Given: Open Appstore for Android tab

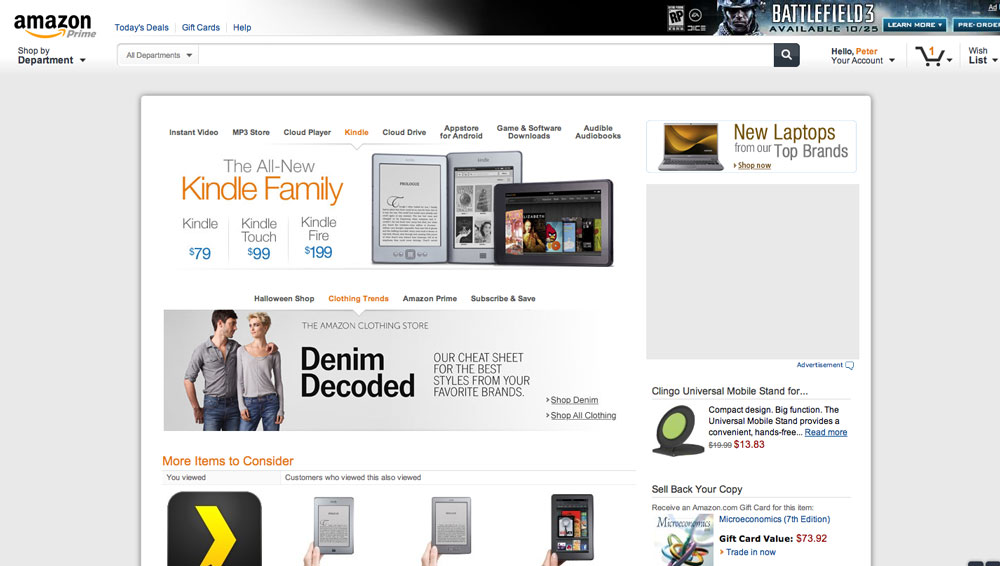Looking at the screenshot, I should pyautogui.click(x=461, y=132).
